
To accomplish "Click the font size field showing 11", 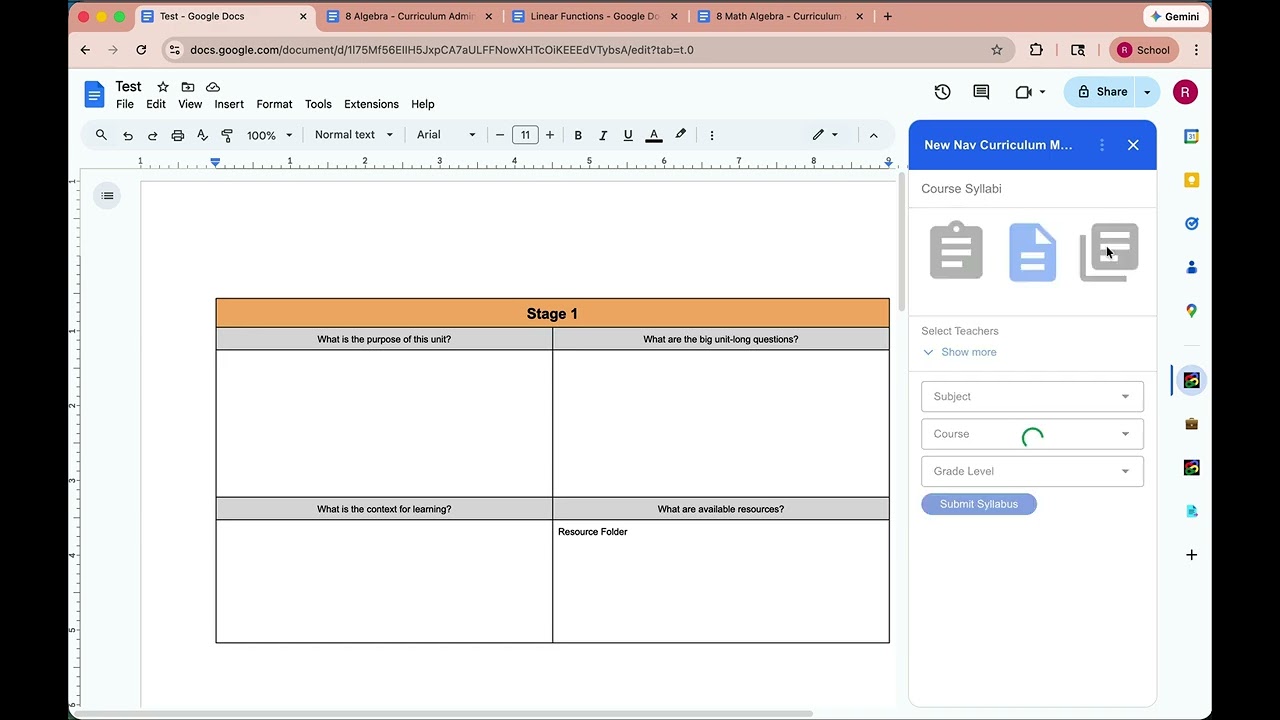I will click(525, 135).
